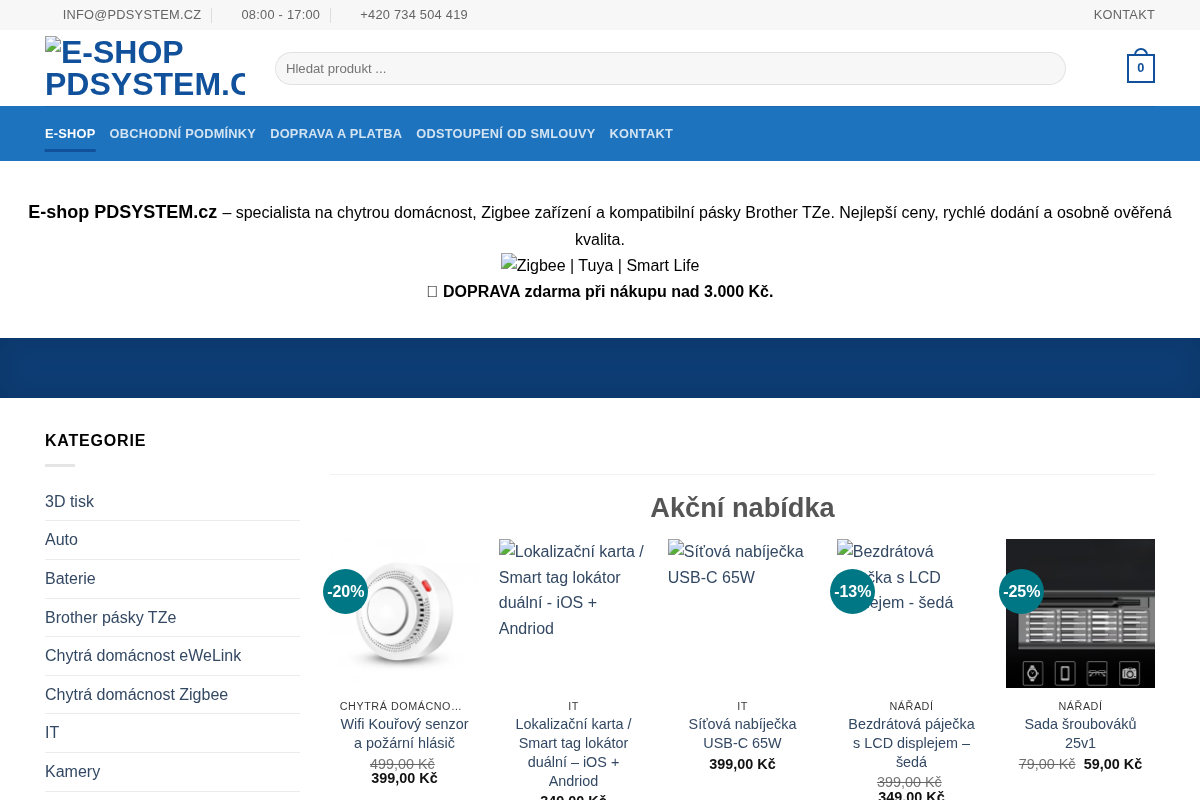
Task: Open the Wifi Kouřový senzor a požární hlásič title
Action: point(404,733)
